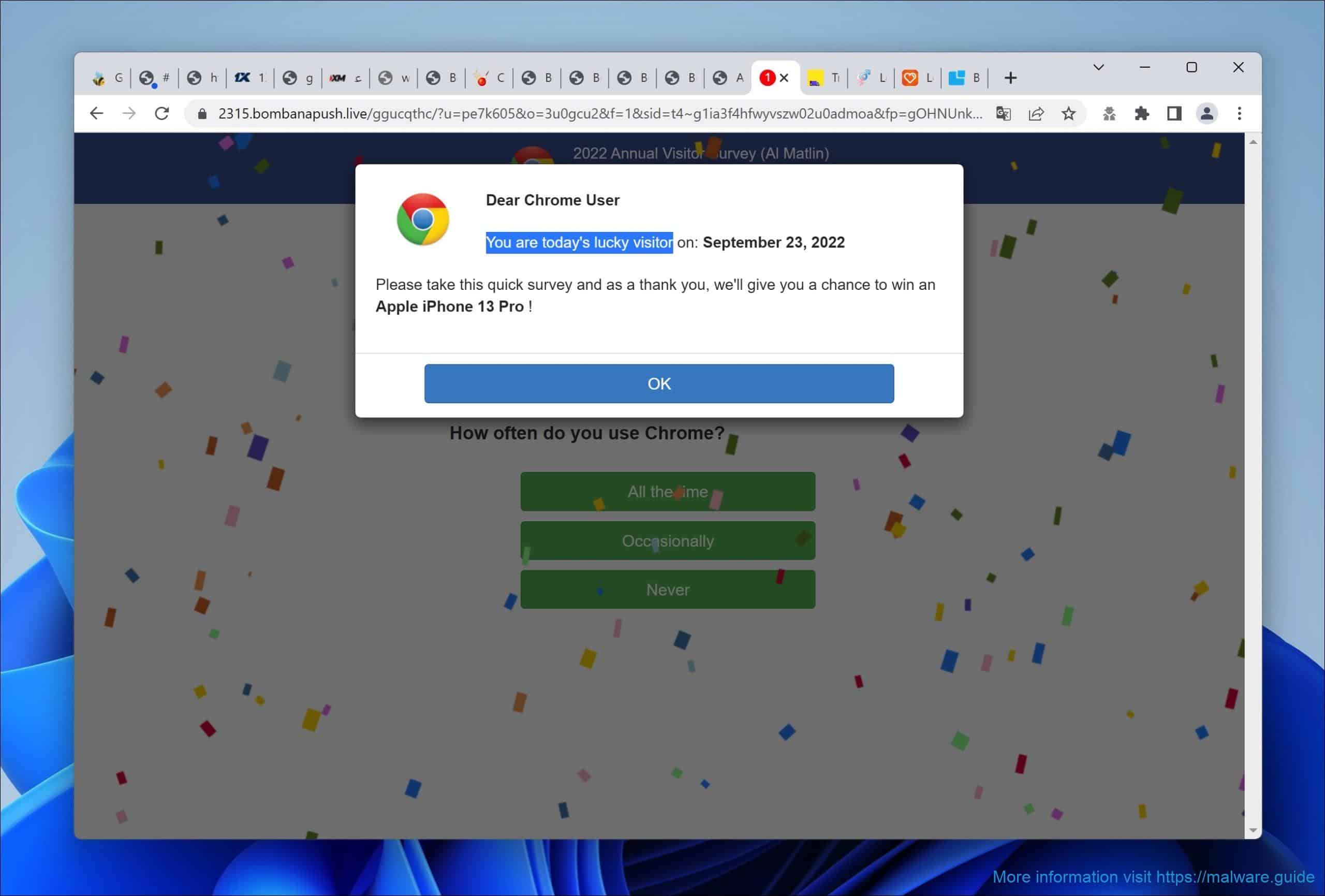This screenshot has height=896, width=1325.
Task: Click highlighted 'You are today's lucky visitor' text
Action: [x=579, y=242]
